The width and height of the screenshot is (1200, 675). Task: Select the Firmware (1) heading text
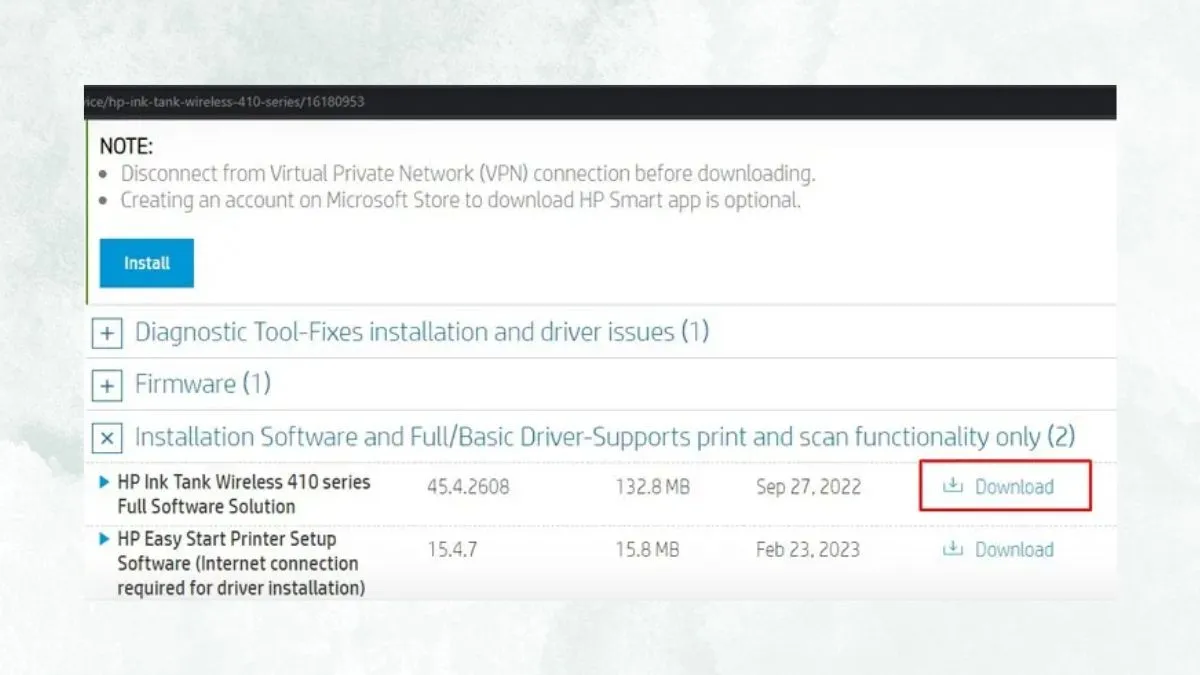[x=203, y=384]
